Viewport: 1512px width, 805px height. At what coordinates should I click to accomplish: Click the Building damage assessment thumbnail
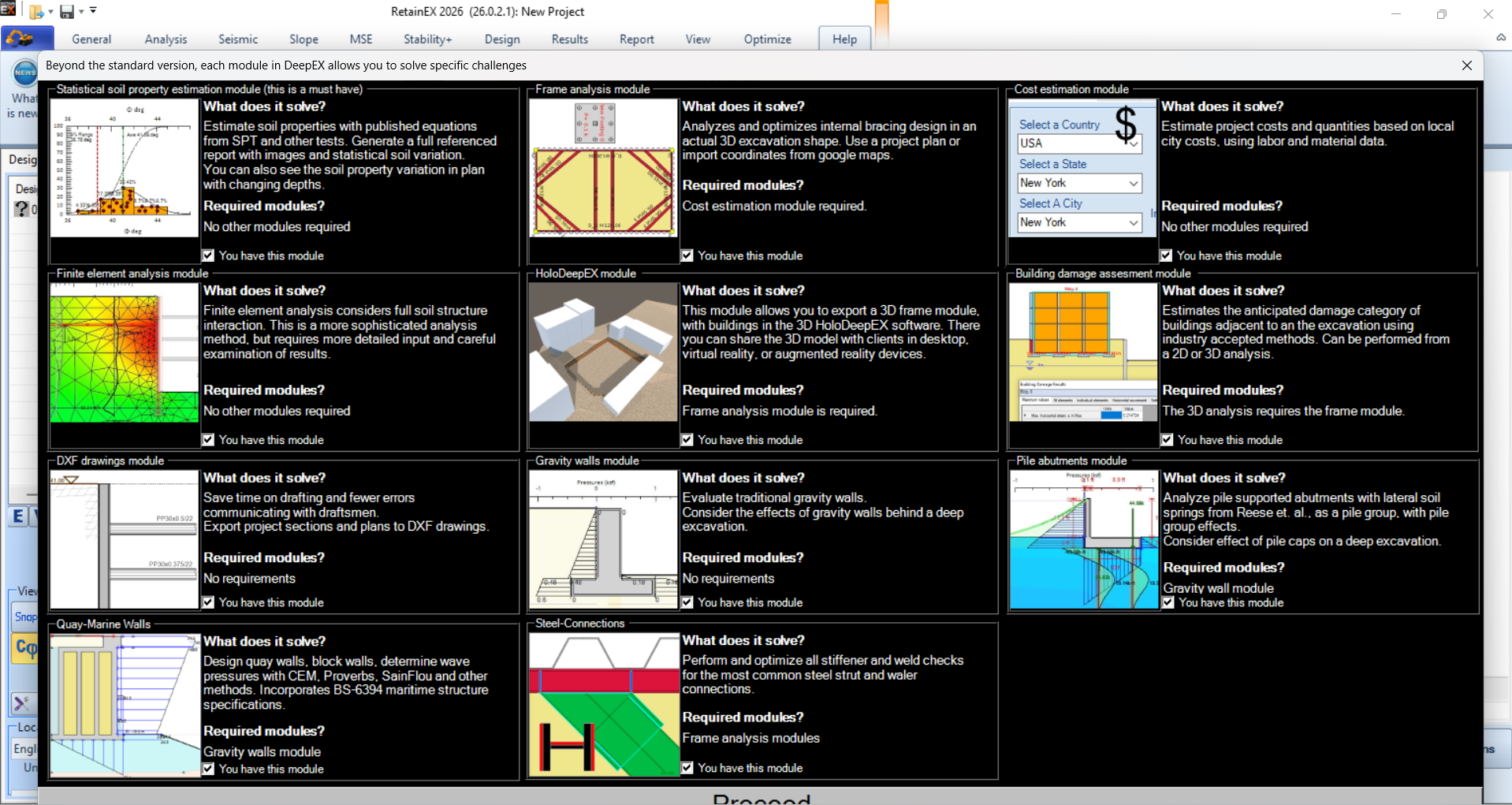[1083, 352]
